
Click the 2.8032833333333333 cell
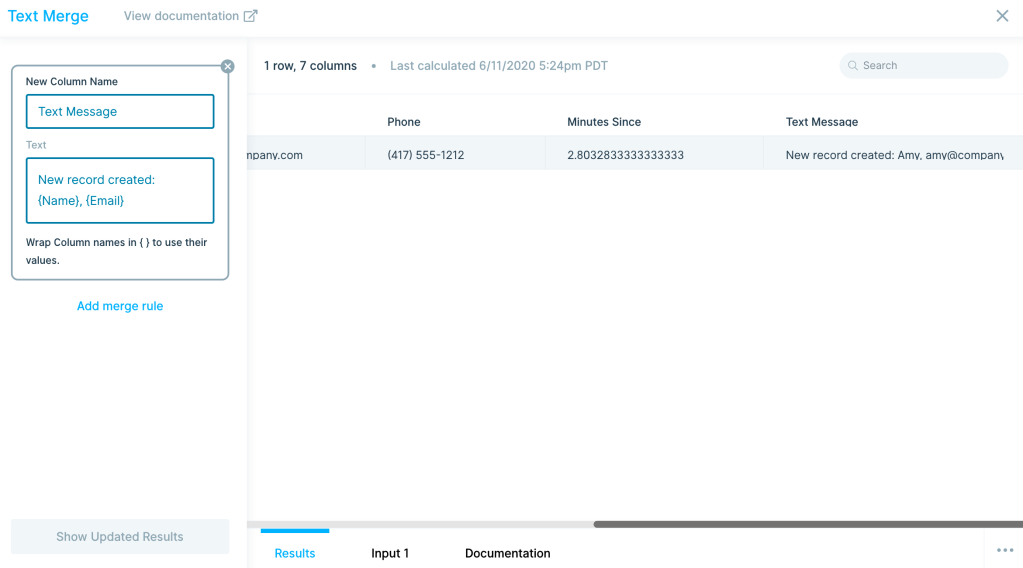(x=626, y=155)
